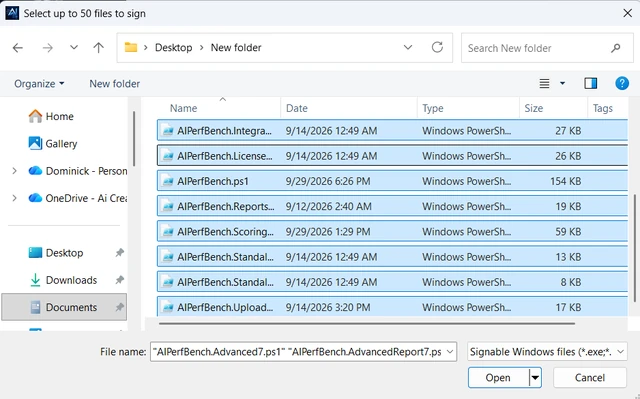
Task: Open Documents in the sidebar
Action: [64, 307]
